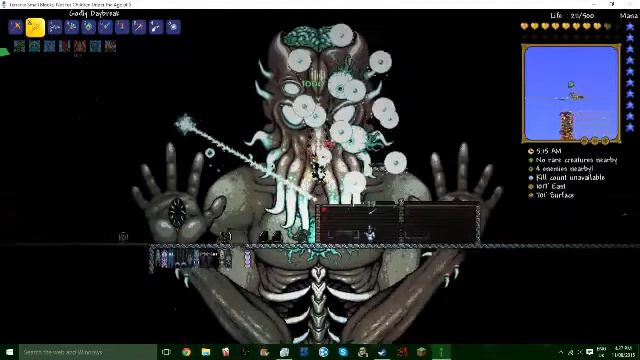Click the 'East' compass position readout
640x360 pixels.
point(551,187)
